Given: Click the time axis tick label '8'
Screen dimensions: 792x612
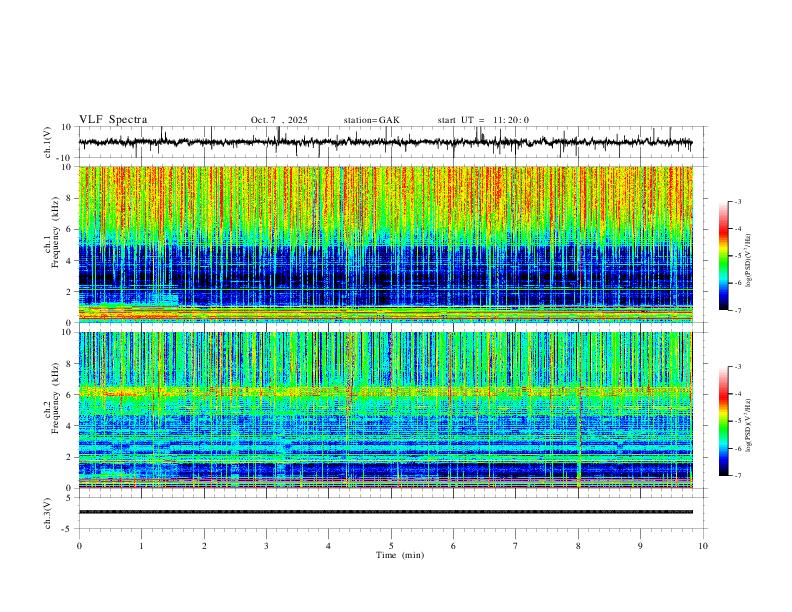Looking at the screenshot, I should [x=578, y=546].
